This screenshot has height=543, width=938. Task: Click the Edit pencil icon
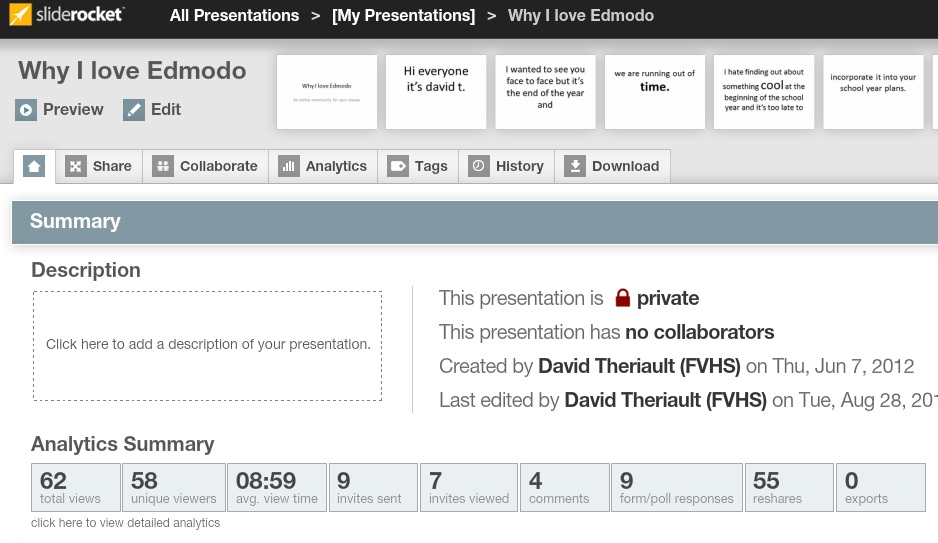(x=134, y=110)
